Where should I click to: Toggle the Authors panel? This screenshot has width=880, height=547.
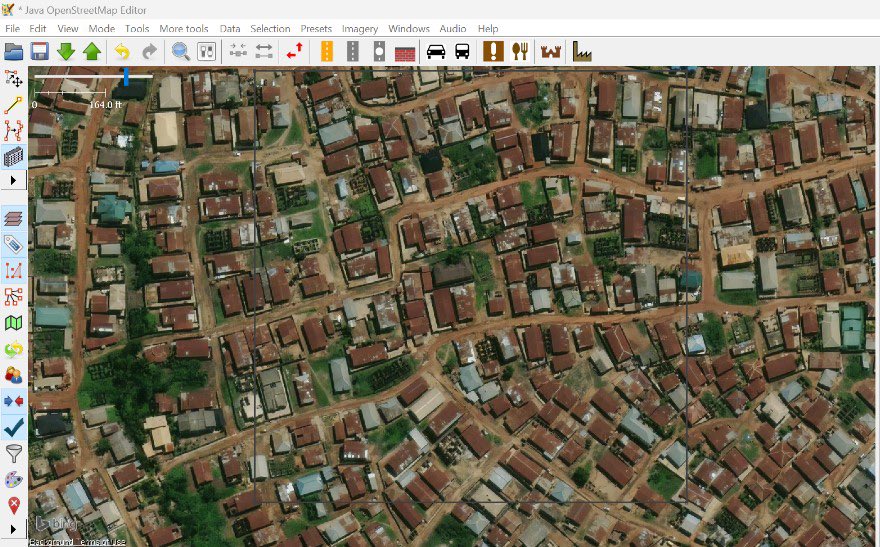pyautogui.click(x=13, y=375)
